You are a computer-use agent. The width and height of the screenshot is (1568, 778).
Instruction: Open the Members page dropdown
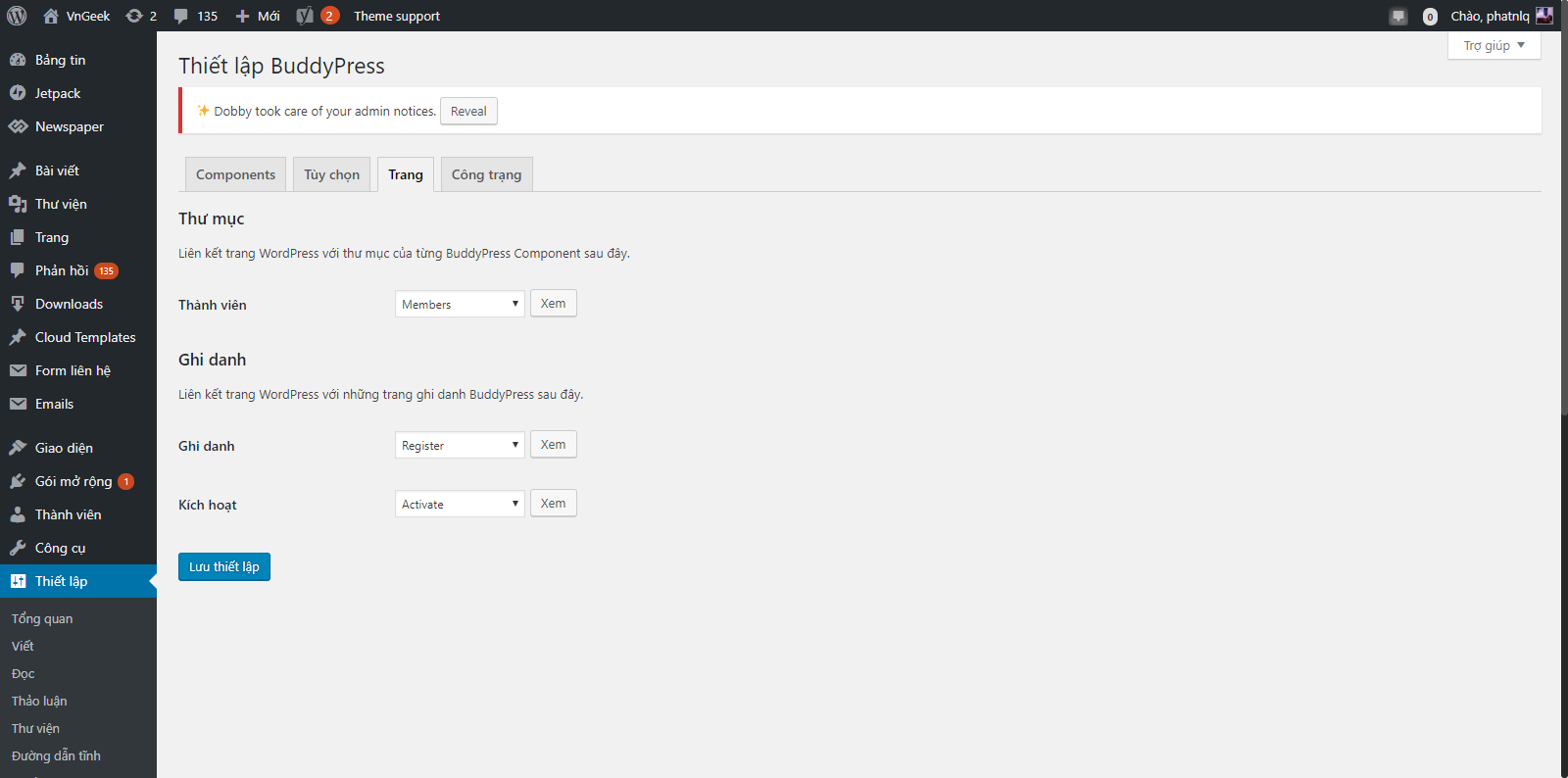coord(460,304)
